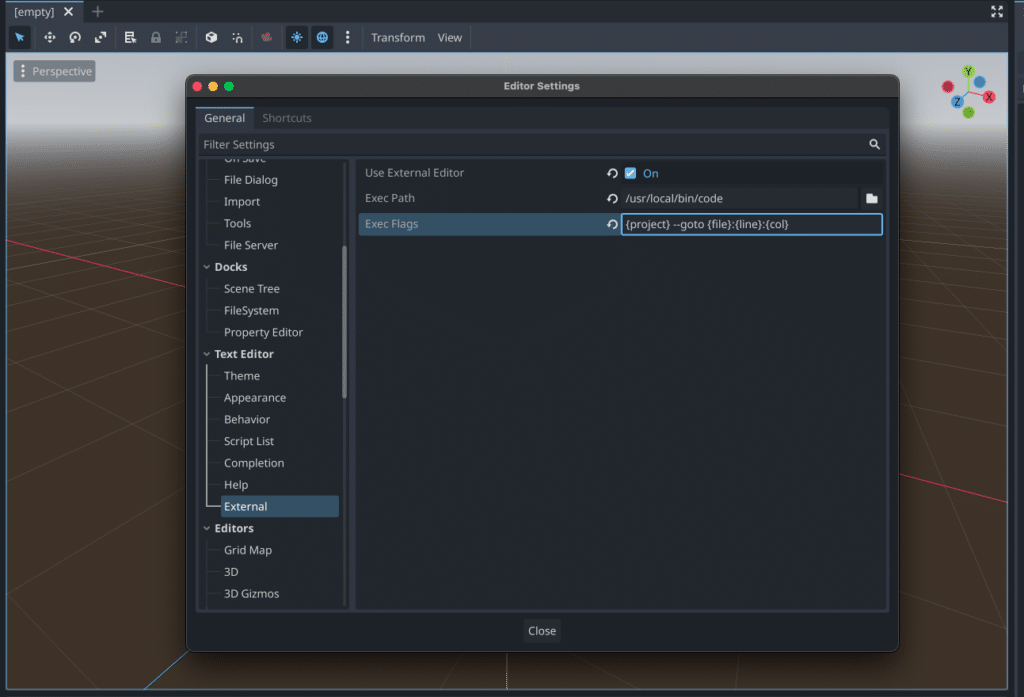Select the Move tool in the toolbar

coord(49,37)
